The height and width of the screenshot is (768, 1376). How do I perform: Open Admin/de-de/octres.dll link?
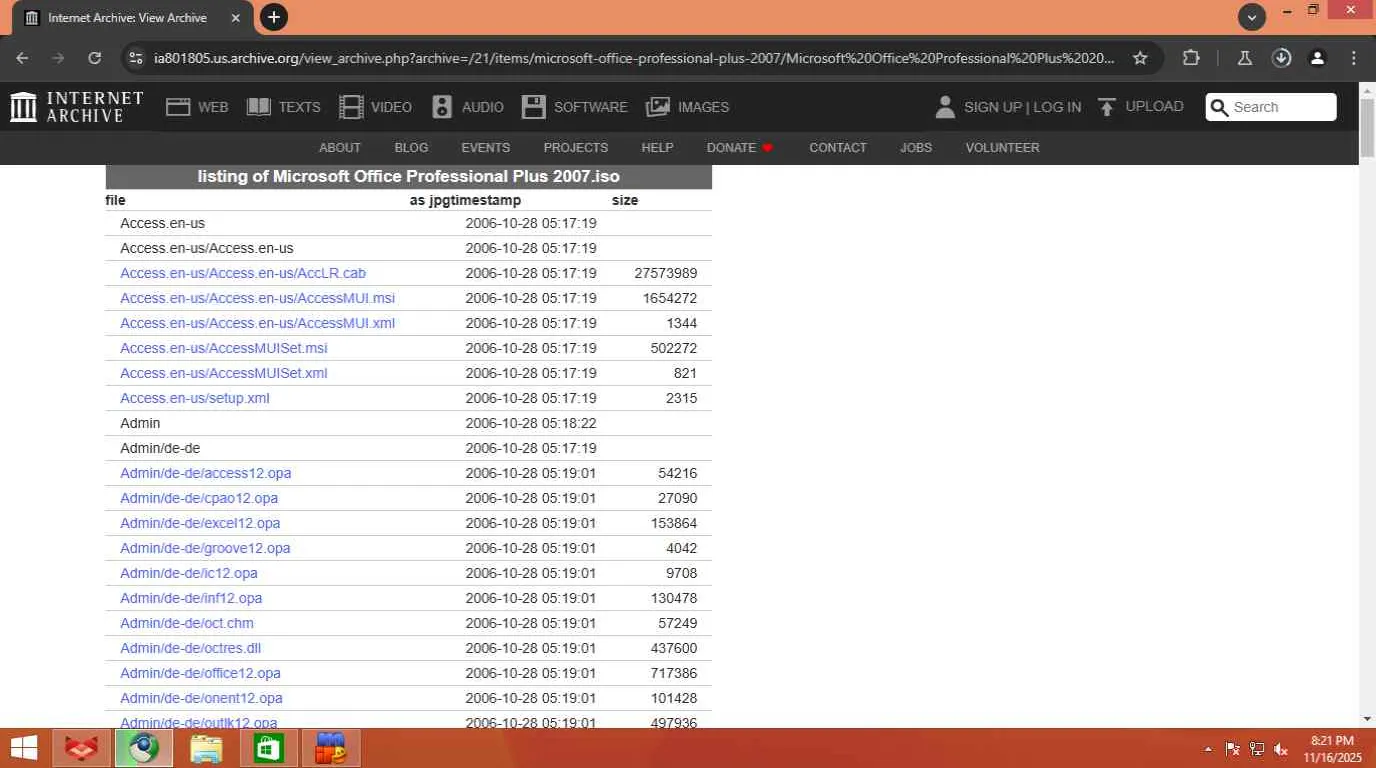click(190, 648)
